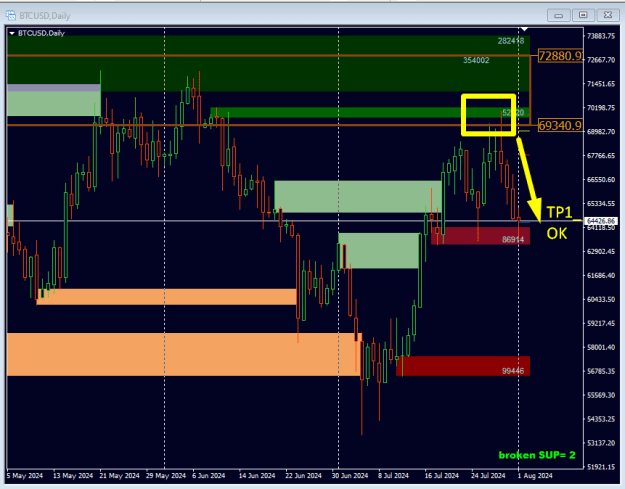Click the chart shift triangle marker
Image resolution: width=625 pixels, height=489 pixels.
pyautogui.click(x=525, y=29)
